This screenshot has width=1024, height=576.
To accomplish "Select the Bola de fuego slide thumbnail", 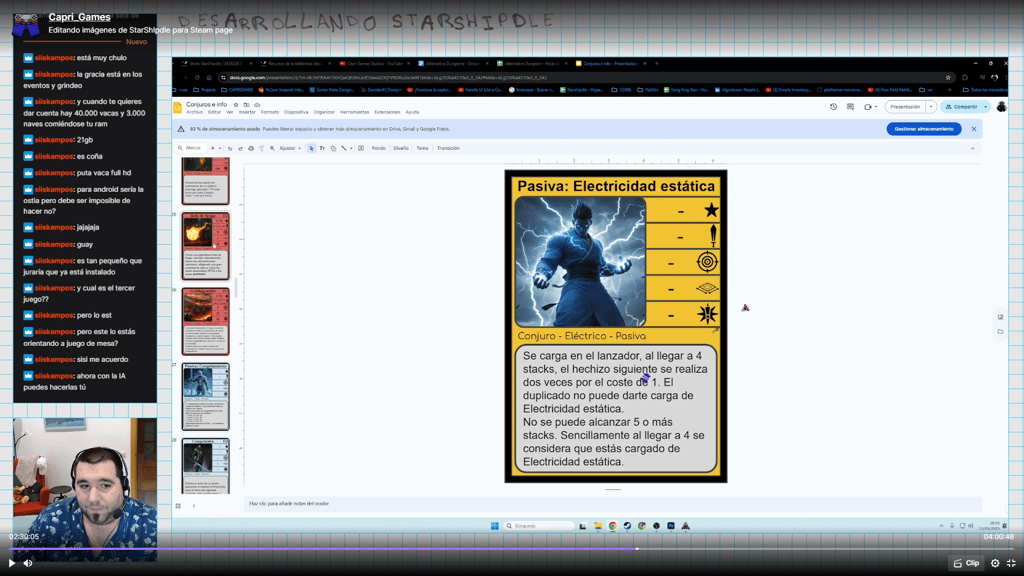I will click(x=206, y=246).
